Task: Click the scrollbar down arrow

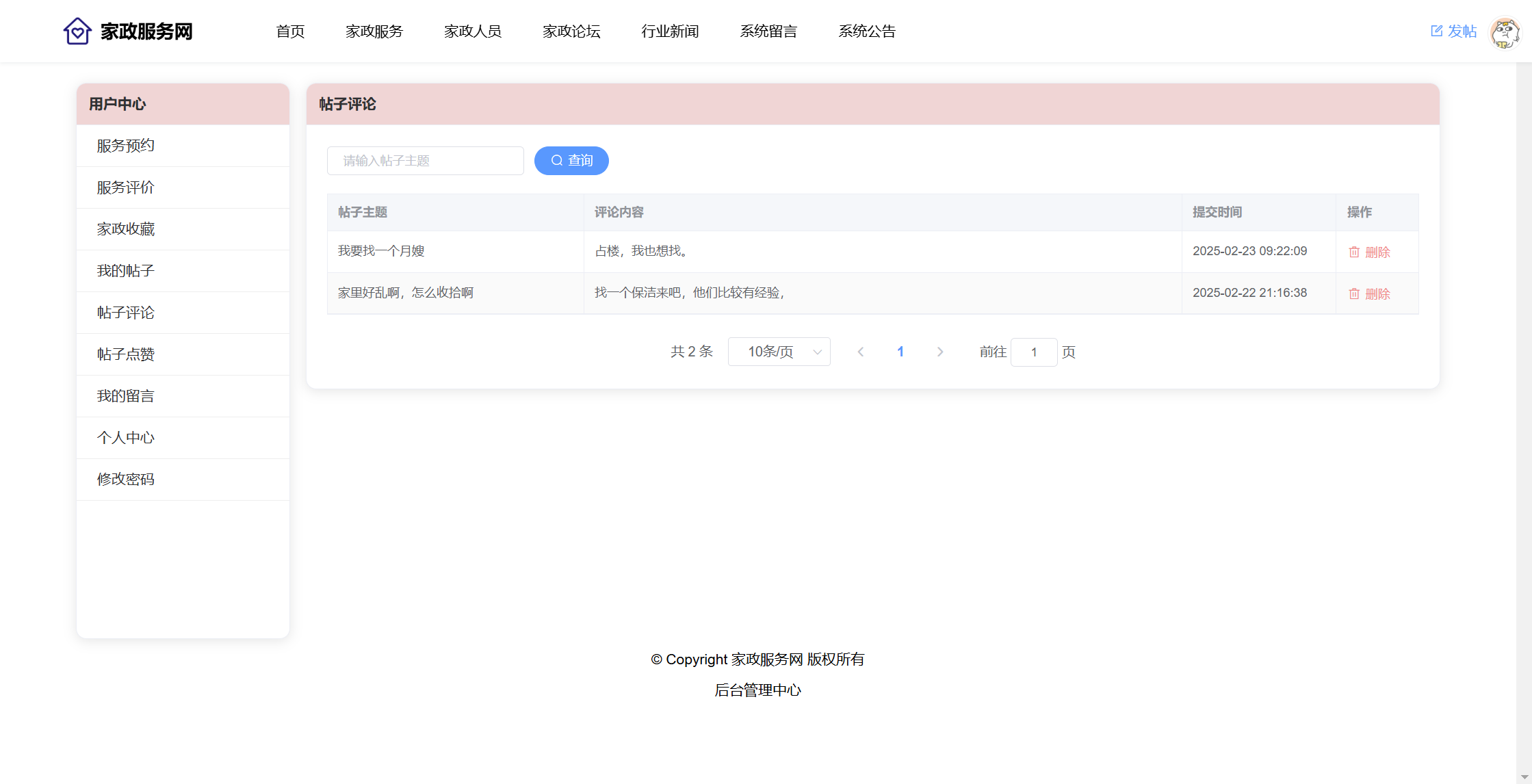Action: [1524, 776]
